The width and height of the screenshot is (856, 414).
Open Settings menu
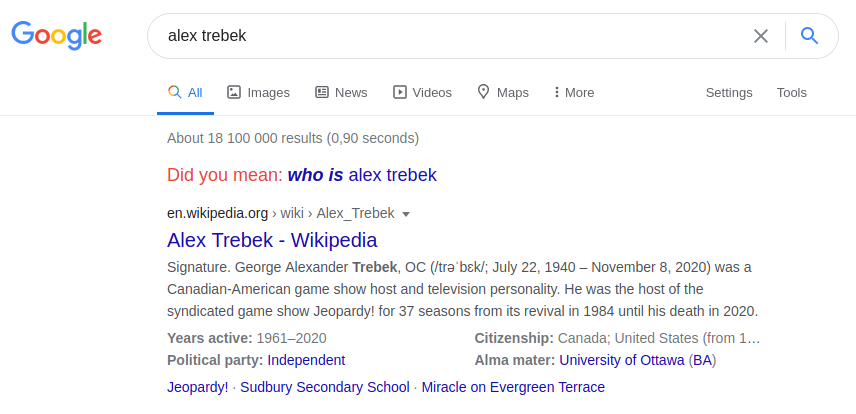pos(729,92)
